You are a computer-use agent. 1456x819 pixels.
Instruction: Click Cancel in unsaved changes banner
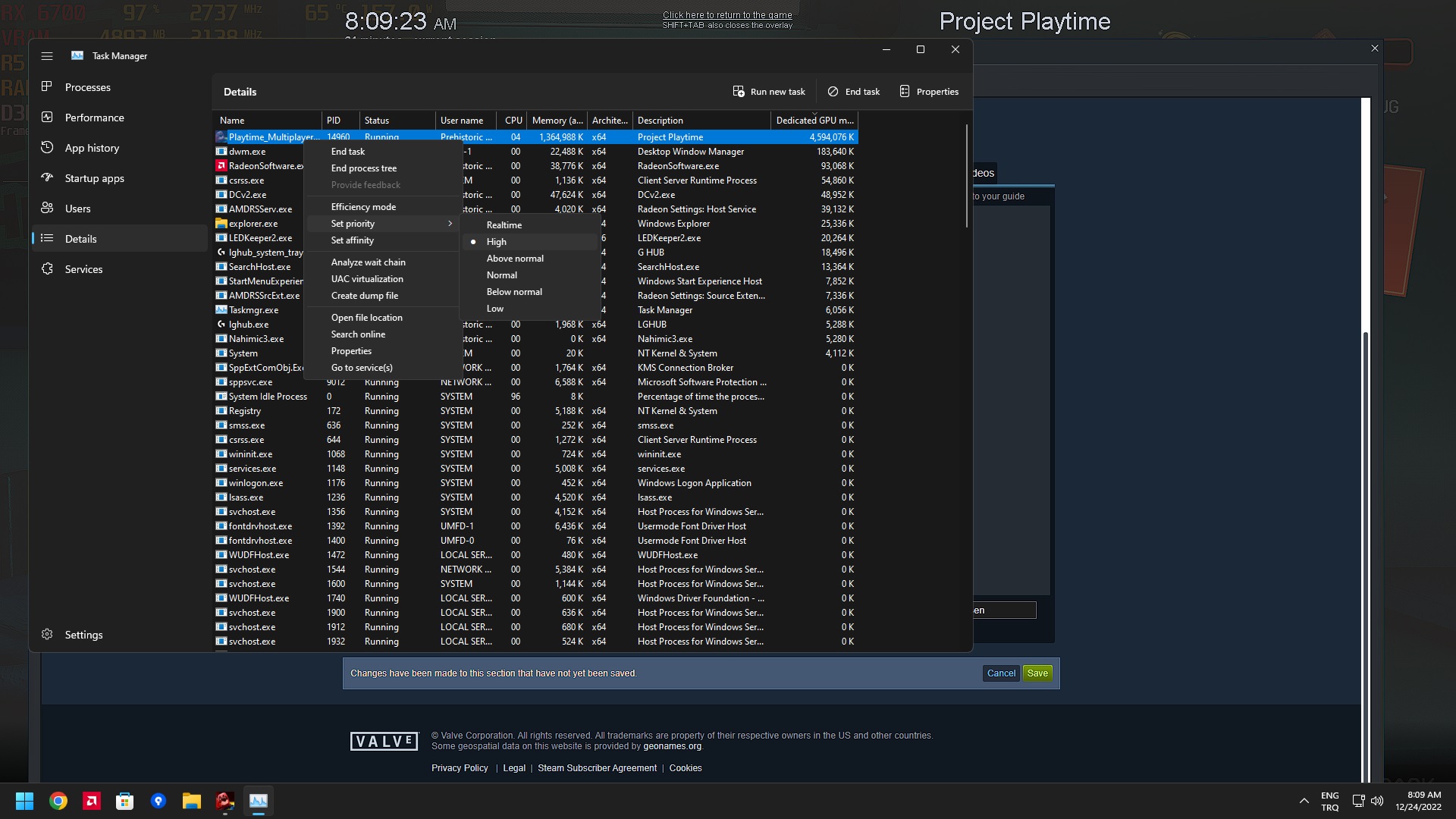pyautogui.click(x=1001, y=673)
